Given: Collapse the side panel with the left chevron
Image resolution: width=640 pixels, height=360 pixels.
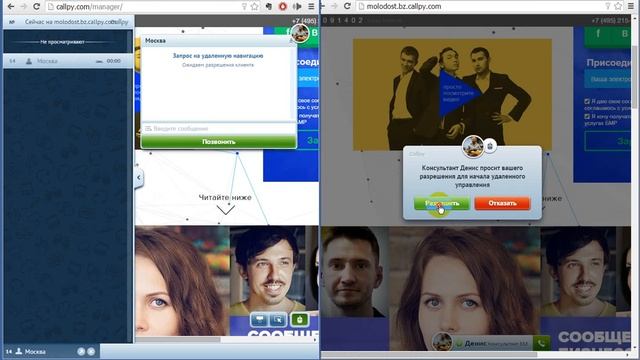Looking at the screenshot, I should tap(139, 178).
